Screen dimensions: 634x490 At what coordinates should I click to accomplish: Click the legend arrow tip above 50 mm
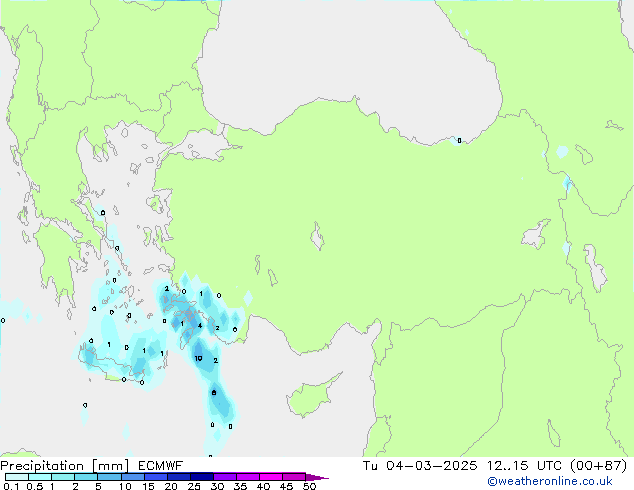pyautogui.click(x=317, y=477)
